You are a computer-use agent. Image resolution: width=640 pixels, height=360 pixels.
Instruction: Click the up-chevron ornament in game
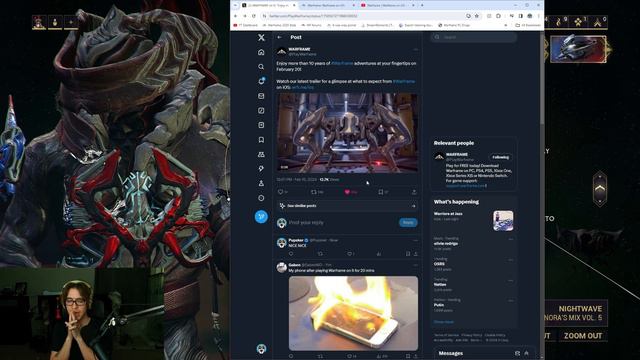[600, 189]
